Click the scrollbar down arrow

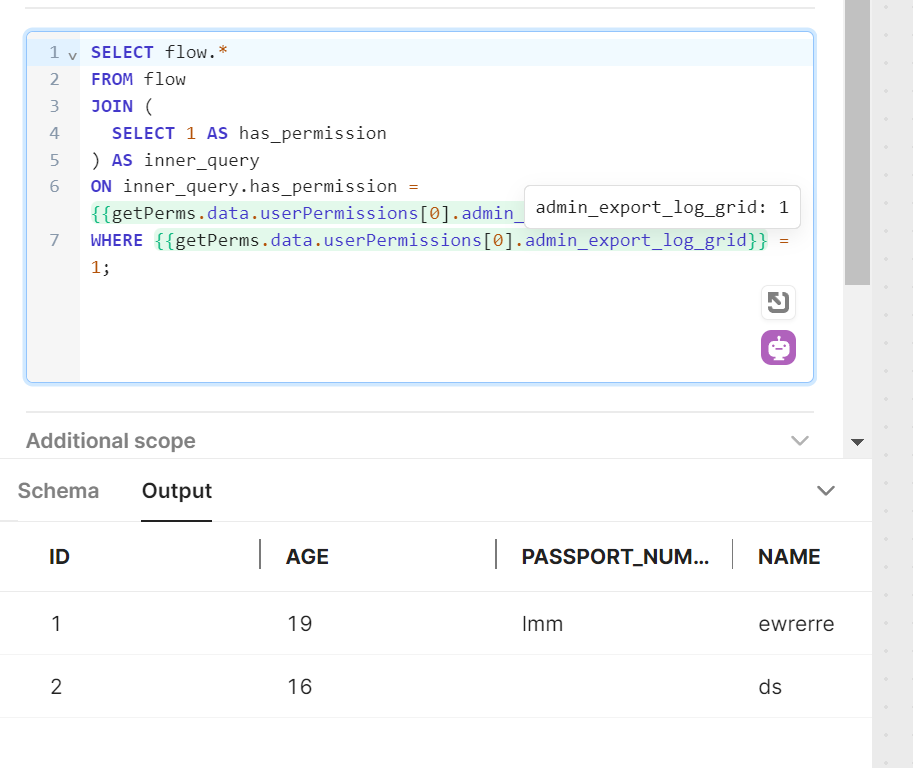coord(857,442)
